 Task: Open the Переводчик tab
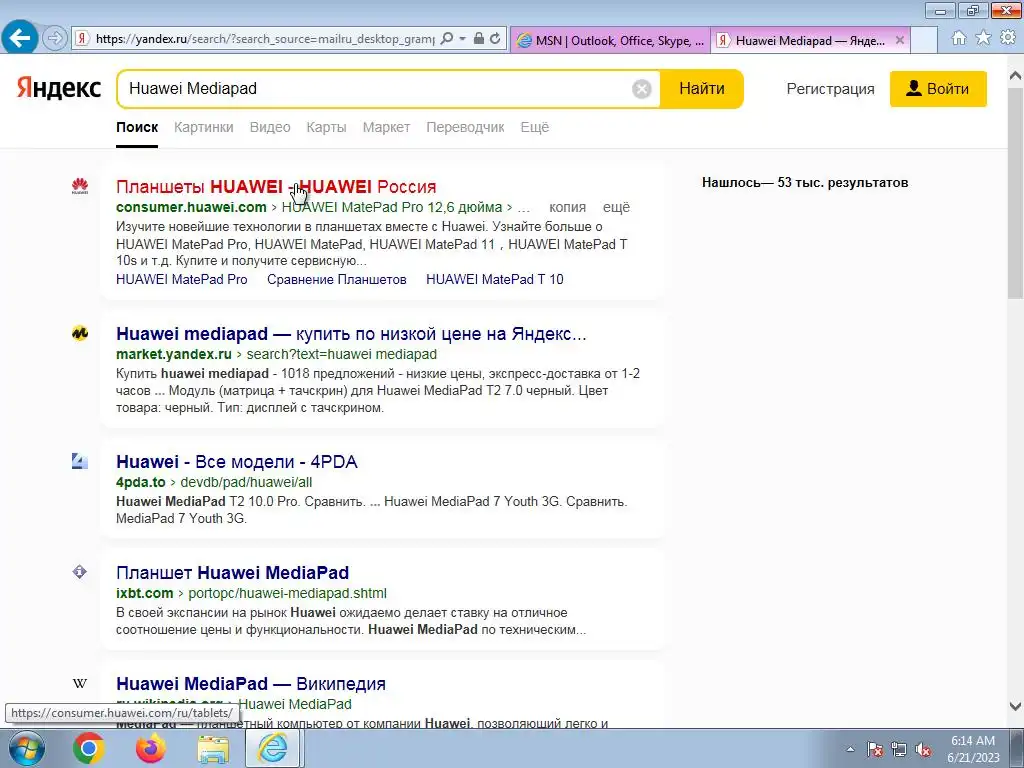[465, 127]
